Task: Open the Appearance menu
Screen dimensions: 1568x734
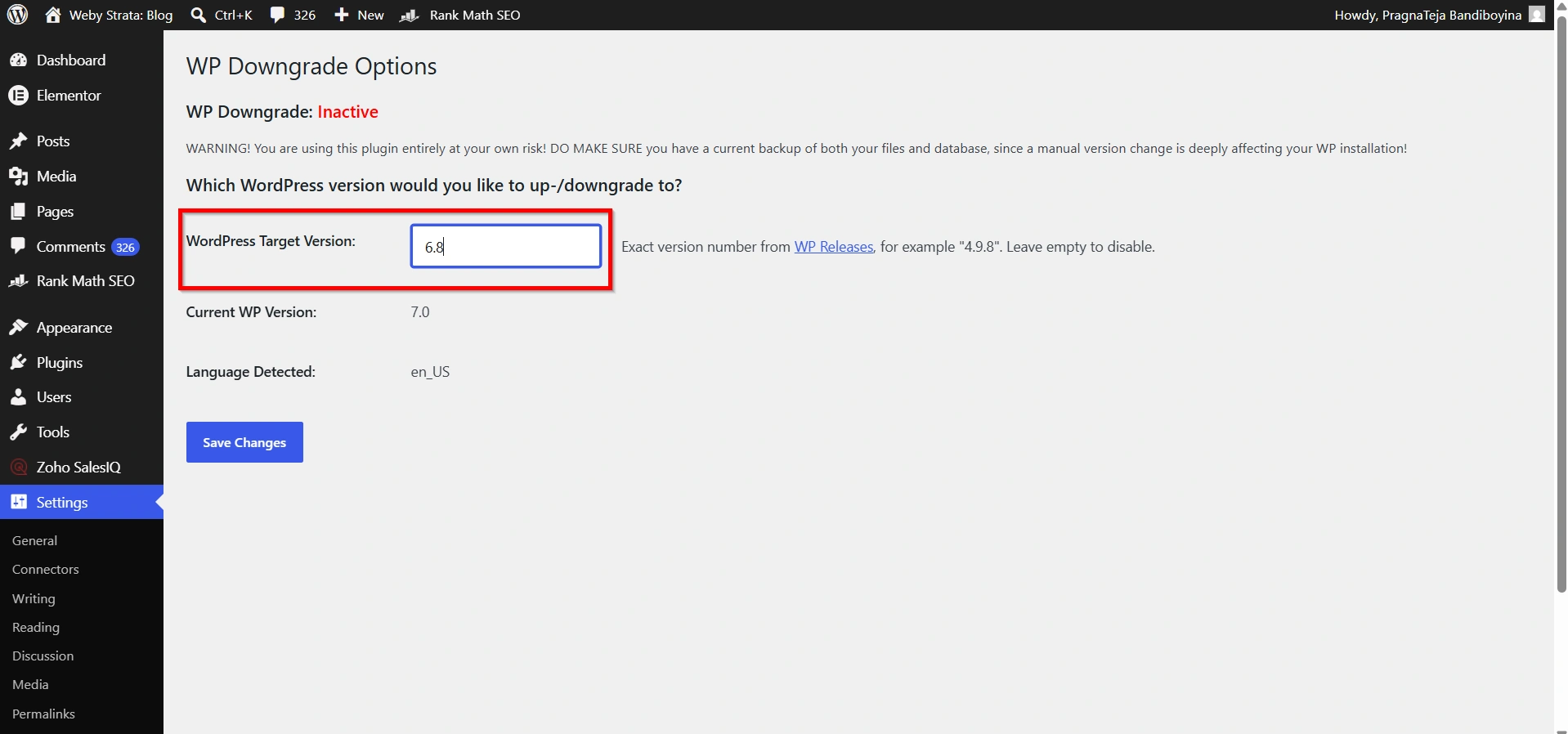Action: click(x=82, y=328)
